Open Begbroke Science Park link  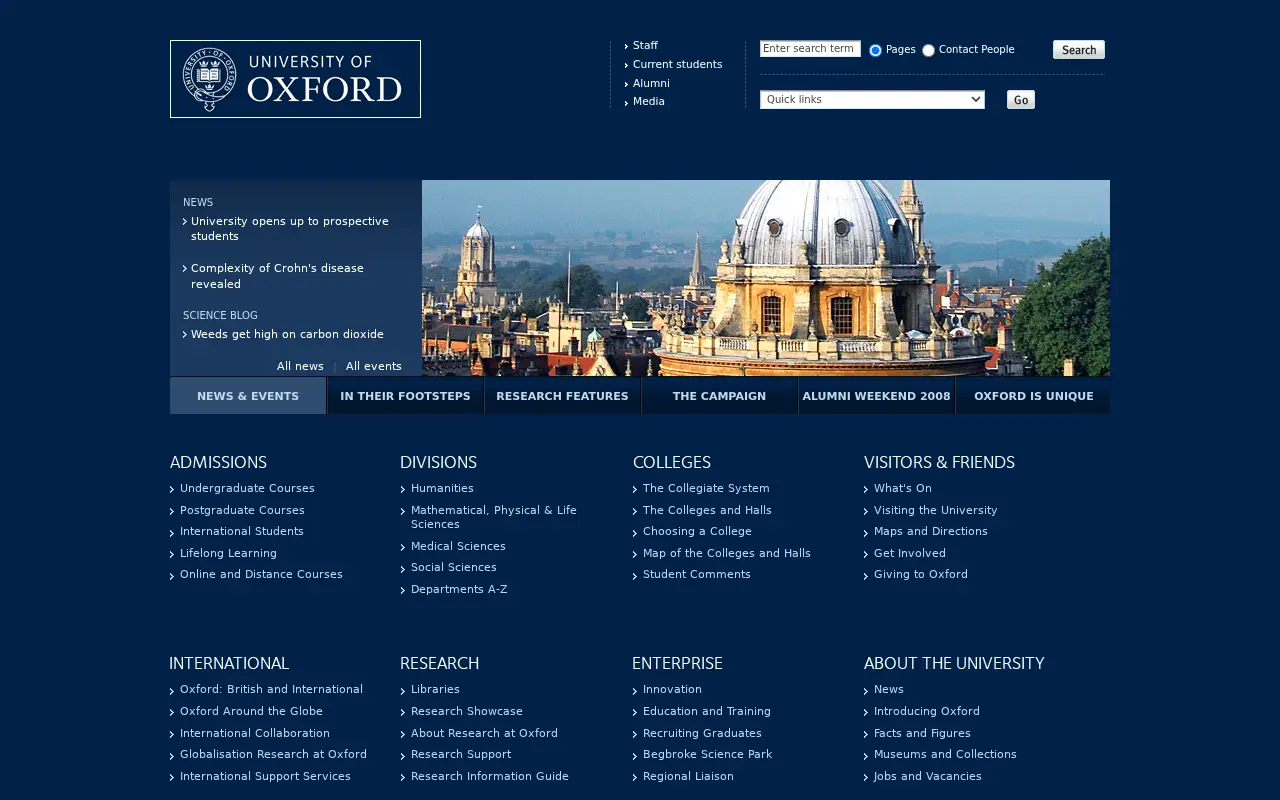(x=708, y=754)
